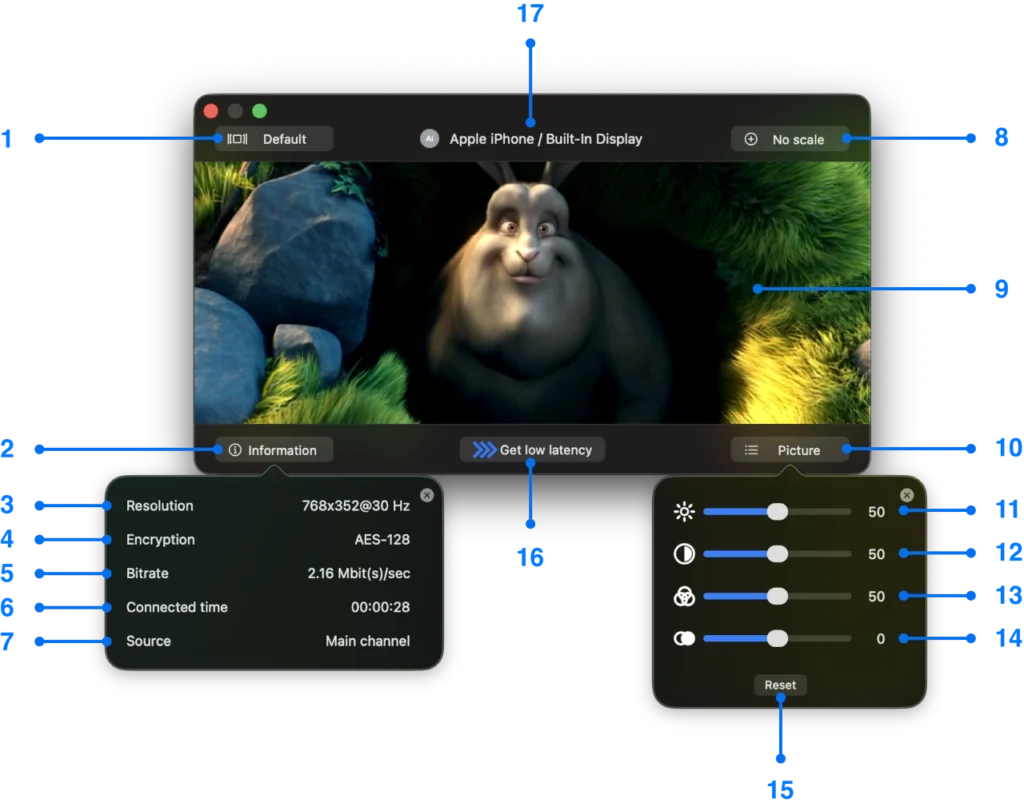The image size is (1024, 811).
Task: Close the Picture panel with its X button
Action: pyautogui.click(x=908, y=494)
